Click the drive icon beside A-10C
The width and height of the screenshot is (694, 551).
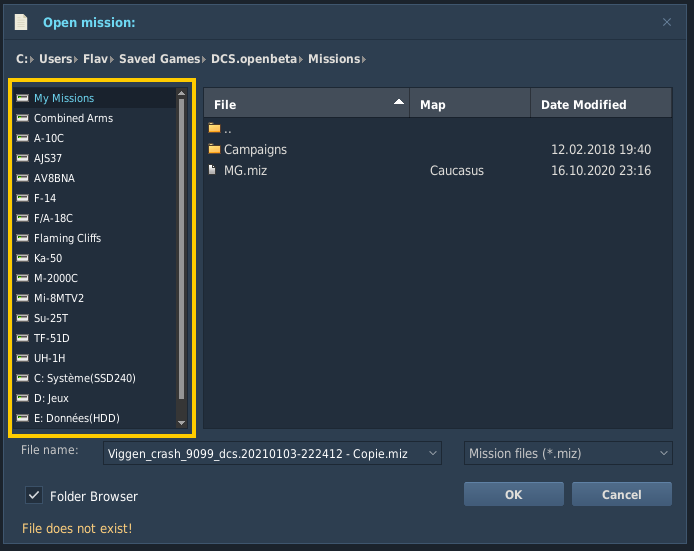[23, 138]
